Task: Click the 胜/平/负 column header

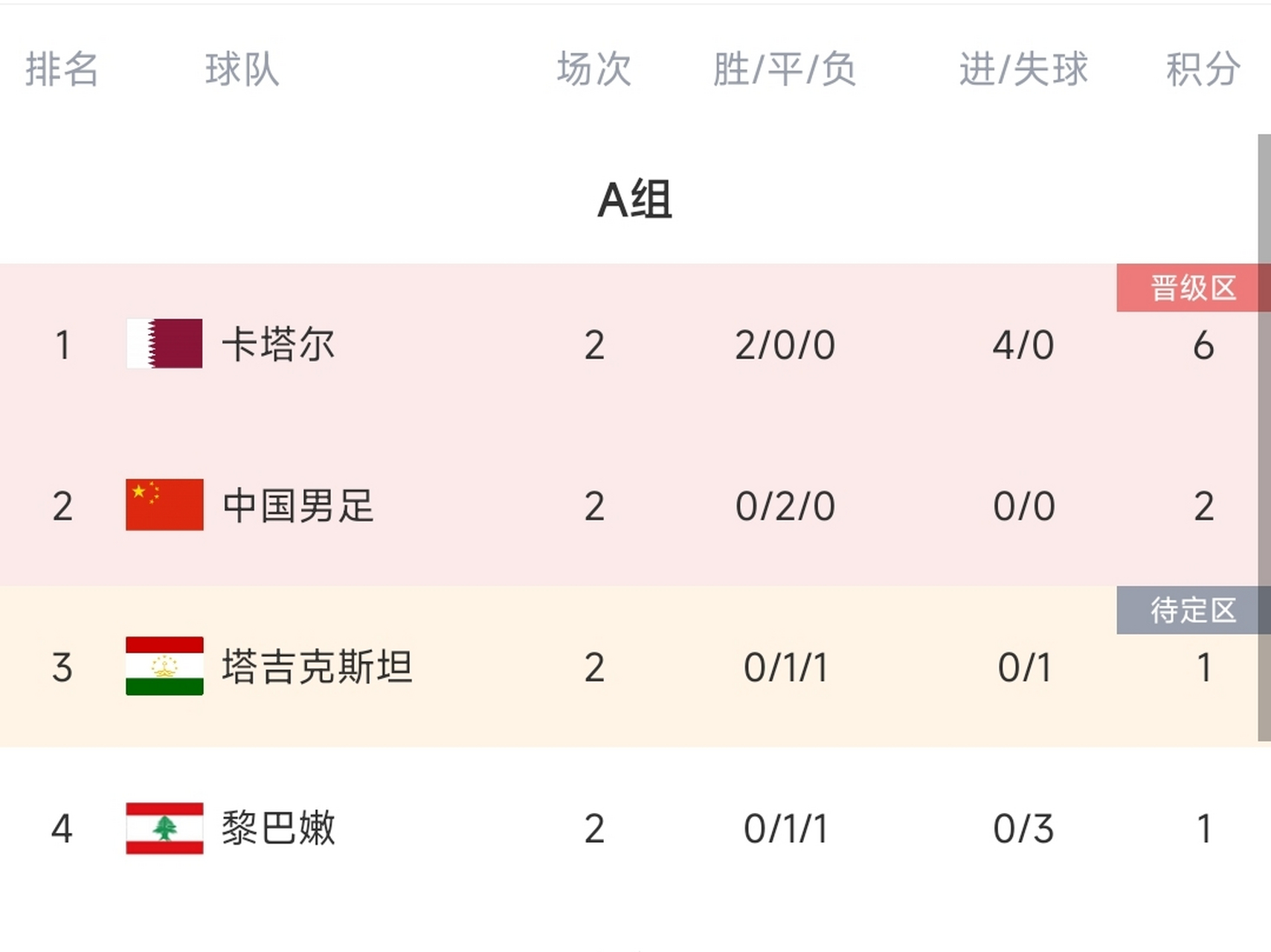Action: 785,70
